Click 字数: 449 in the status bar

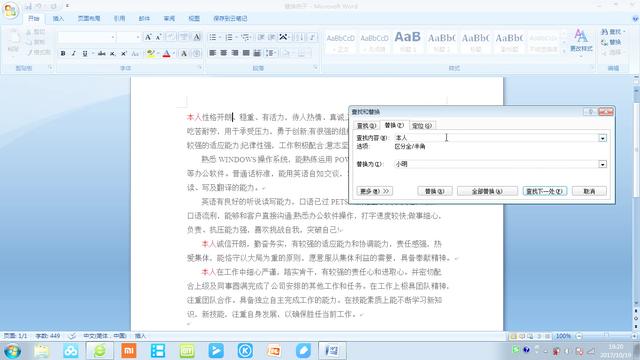click(48, 336)
